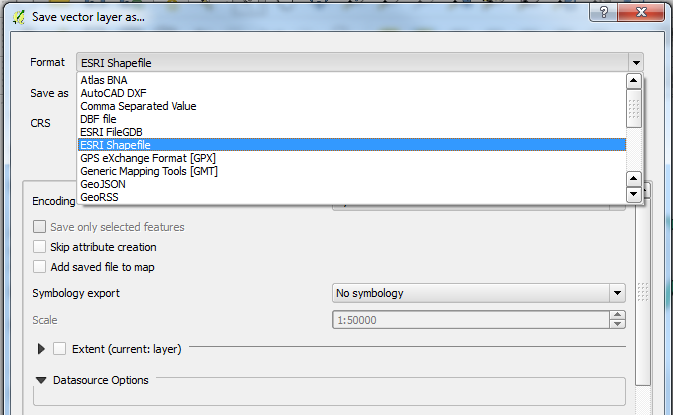Pick Comma Separated Value format
The height and width of the screenshot is (415, 673).
tap(138, 106)
